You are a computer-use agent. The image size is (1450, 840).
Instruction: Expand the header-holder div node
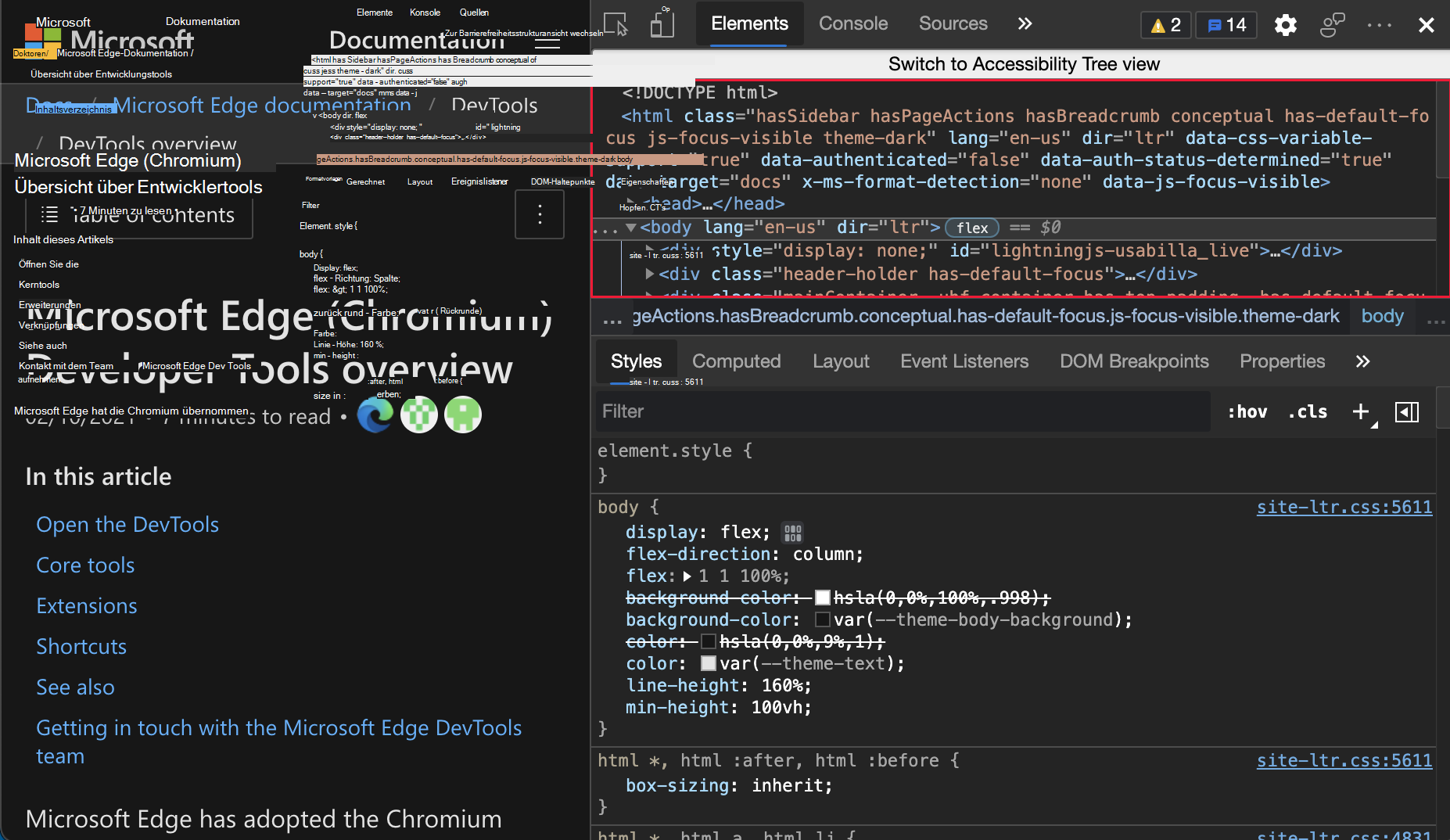coord(650,275)
